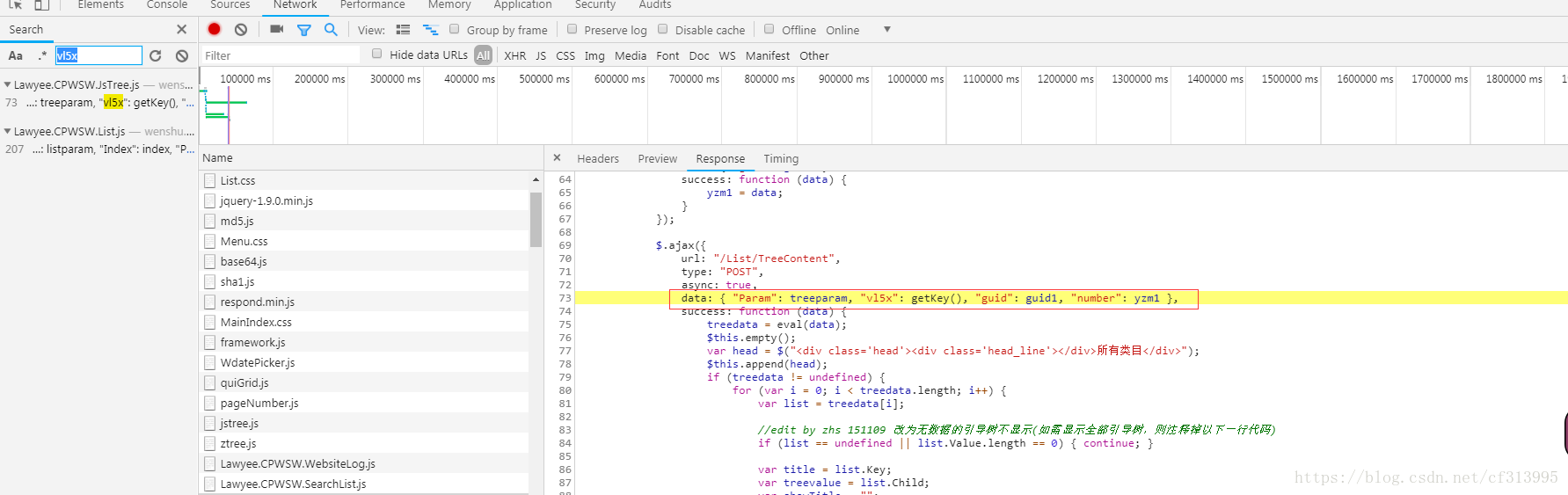The width and height of the screenshot is (1568, 495).
Task: Open the Performance panel tab
Action: click(373, 4)
